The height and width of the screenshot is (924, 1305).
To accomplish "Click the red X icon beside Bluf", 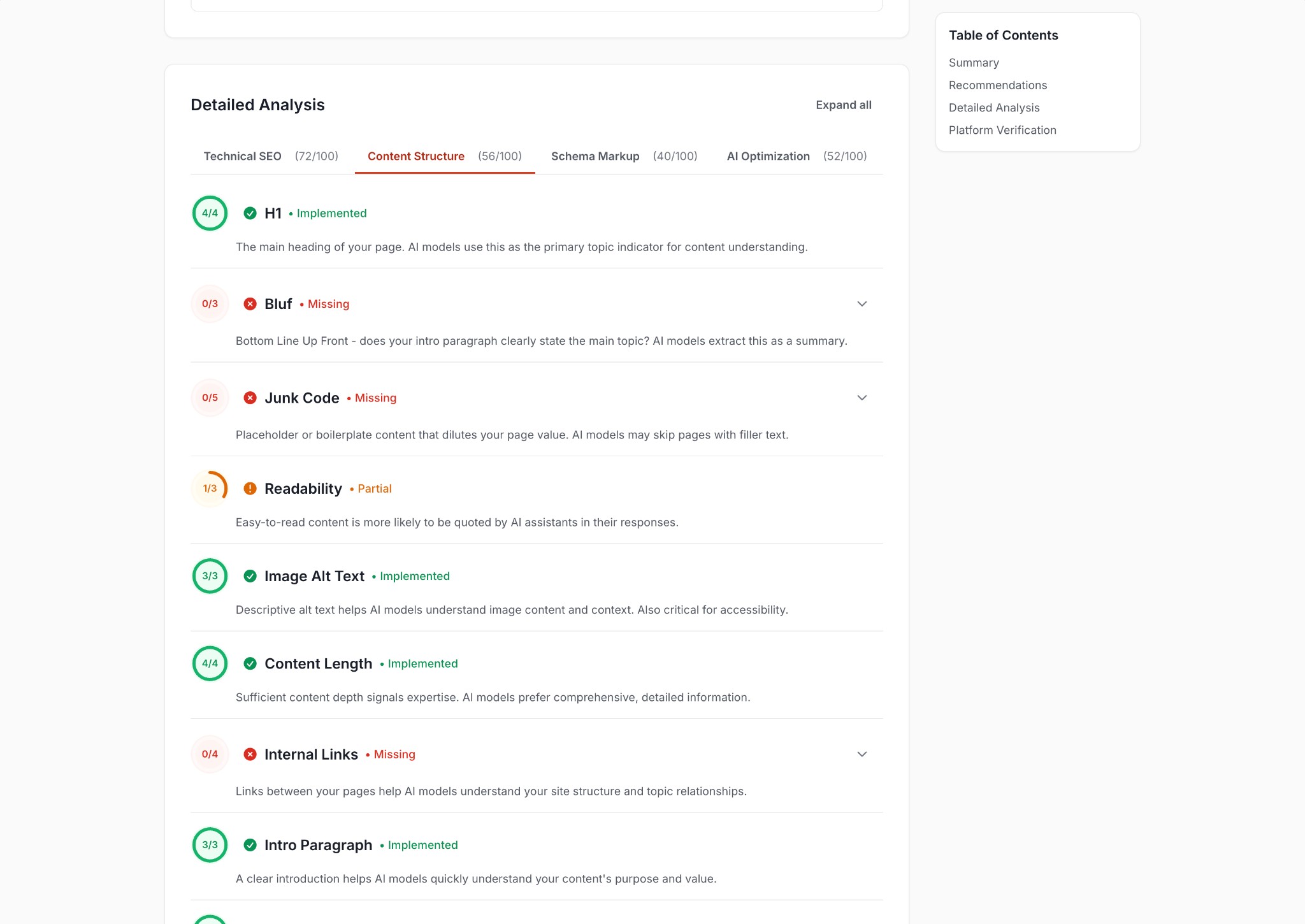I will 249,304.
